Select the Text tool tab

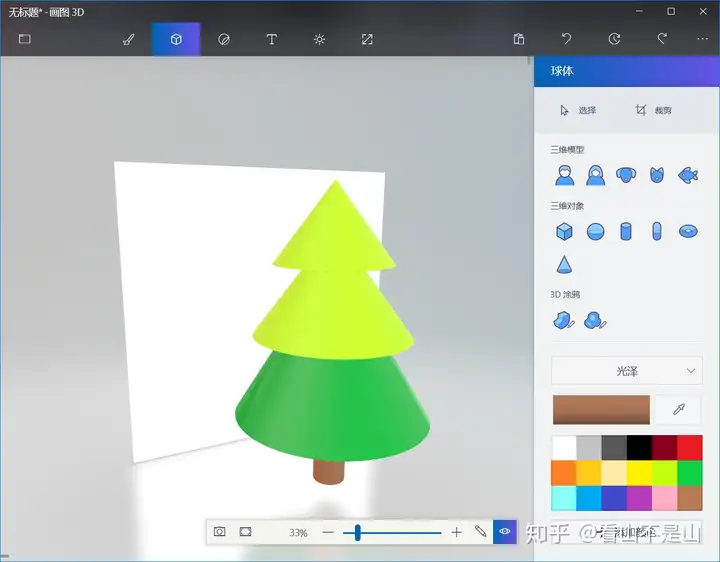(x=271, y=39)
